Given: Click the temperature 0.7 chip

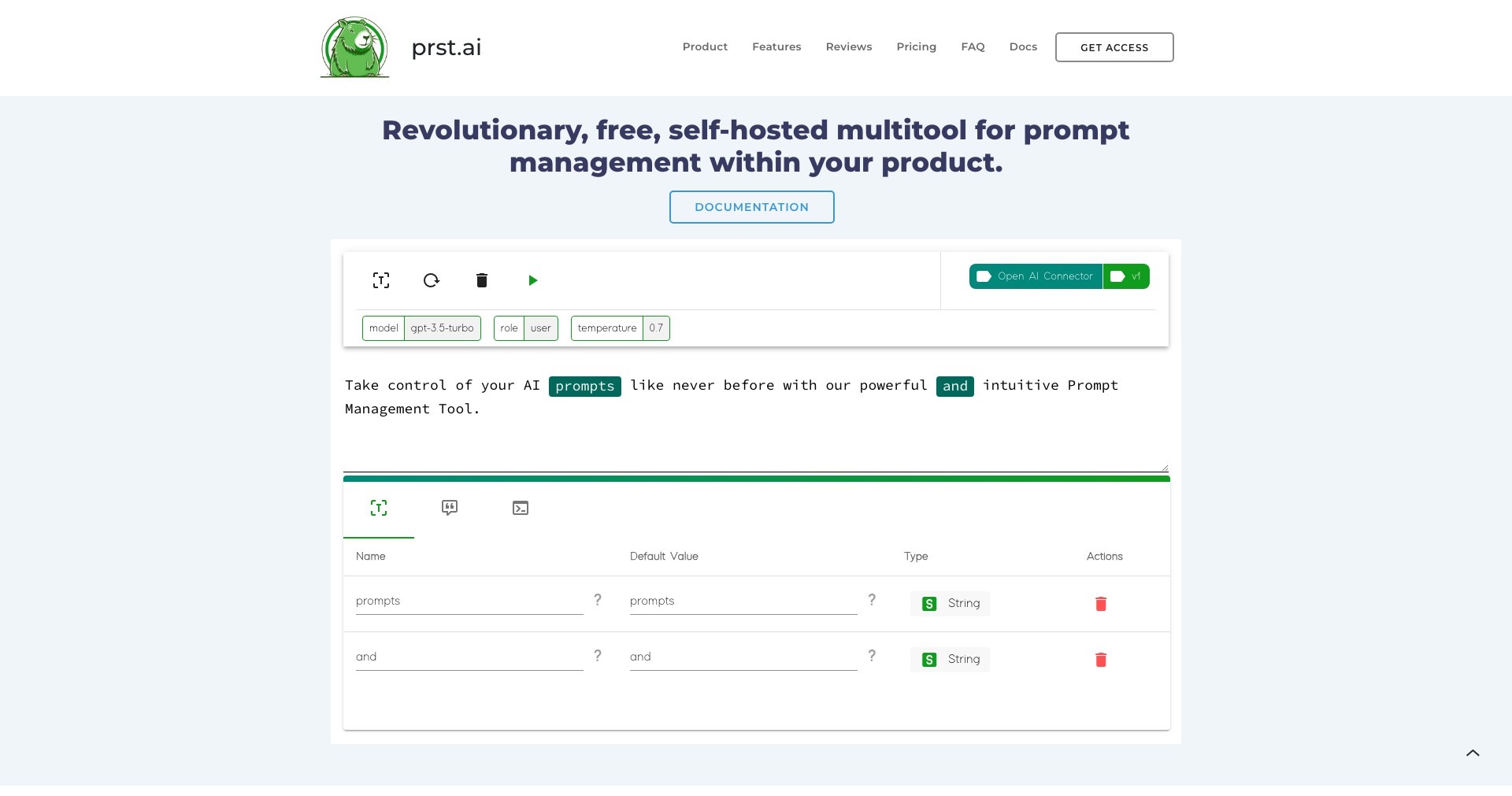Looking at the screenshot, I should [x=621, y=328].
